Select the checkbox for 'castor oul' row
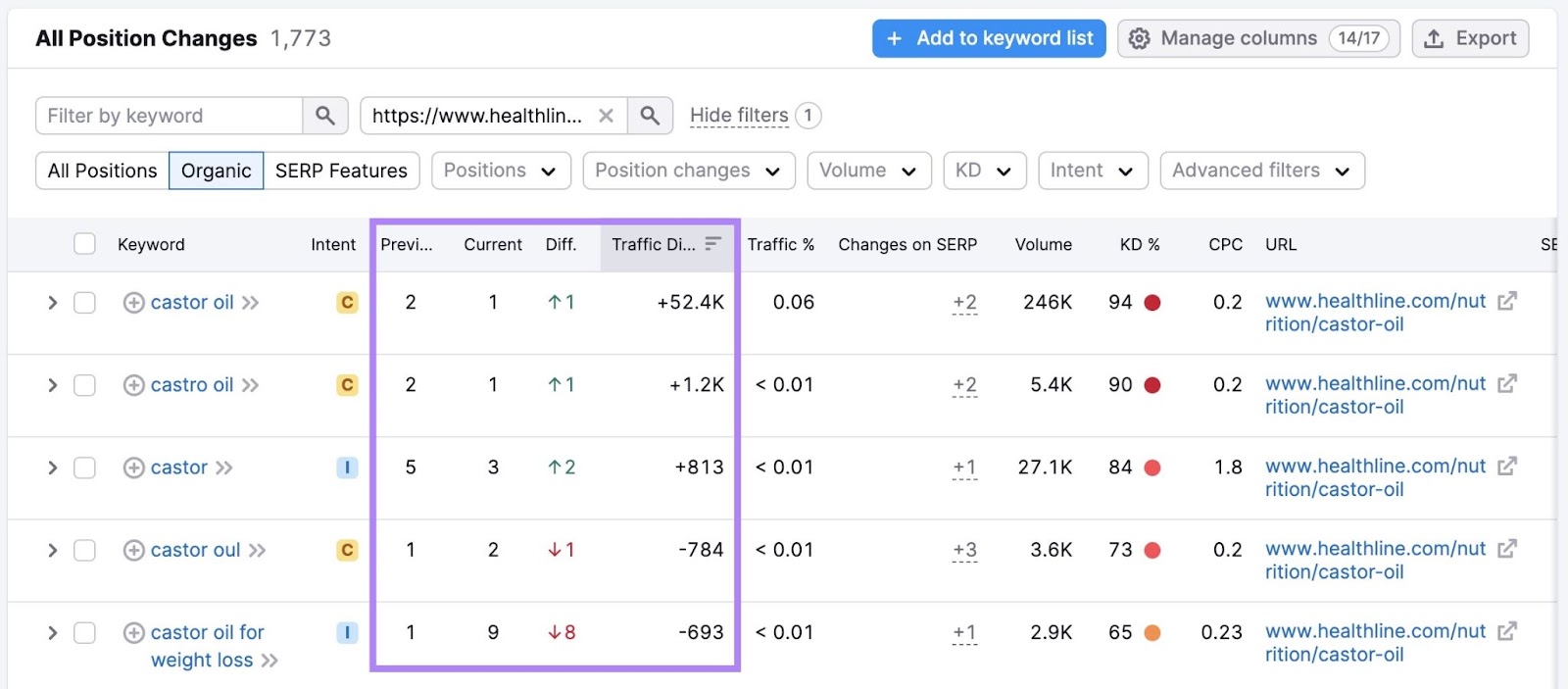This screenshot has width=1568, height=689. tap(85, 550)
